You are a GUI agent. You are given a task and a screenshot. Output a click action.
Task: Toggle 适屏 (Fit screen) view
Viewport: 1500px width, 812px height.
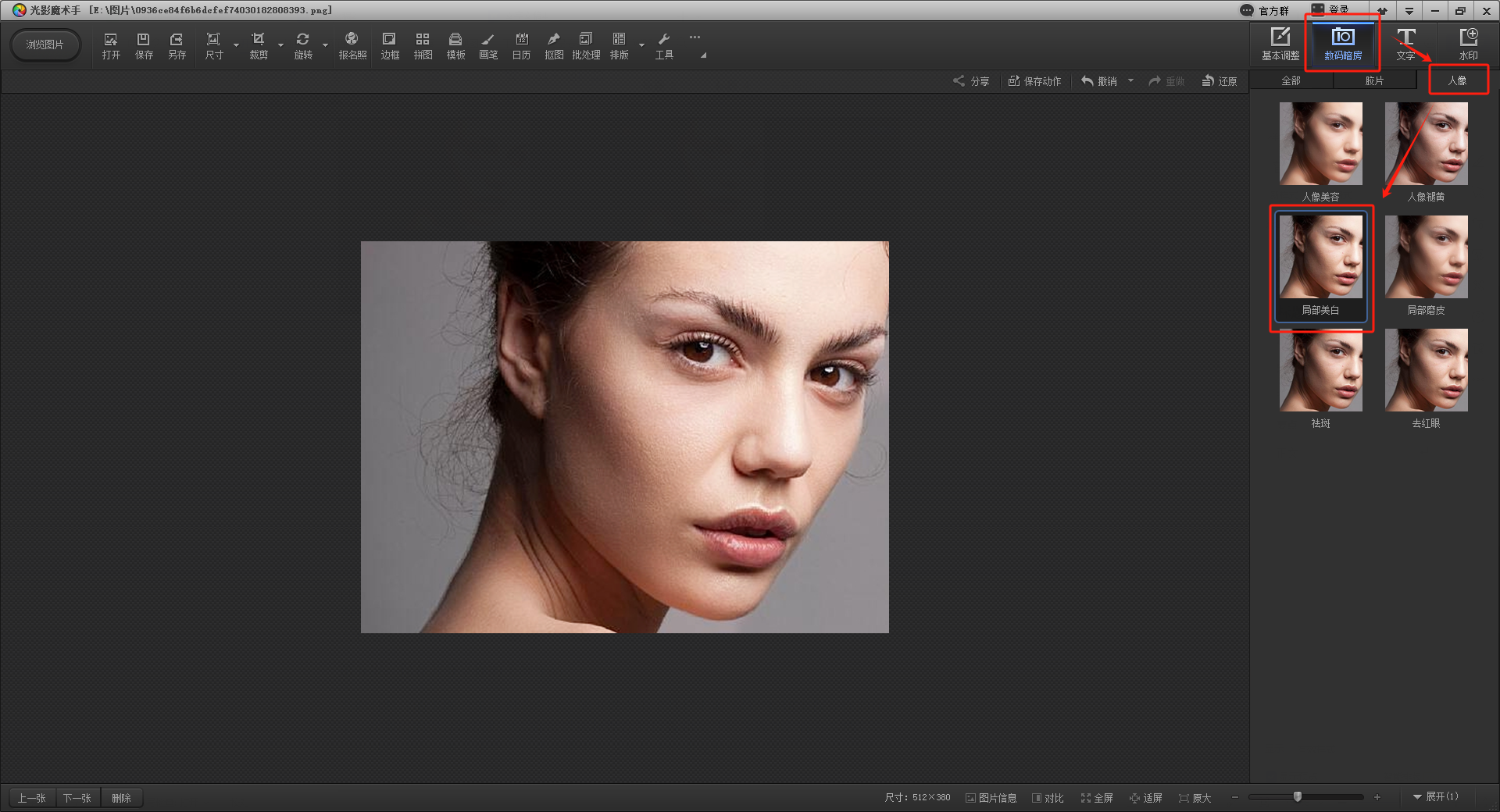point(1146,798)
